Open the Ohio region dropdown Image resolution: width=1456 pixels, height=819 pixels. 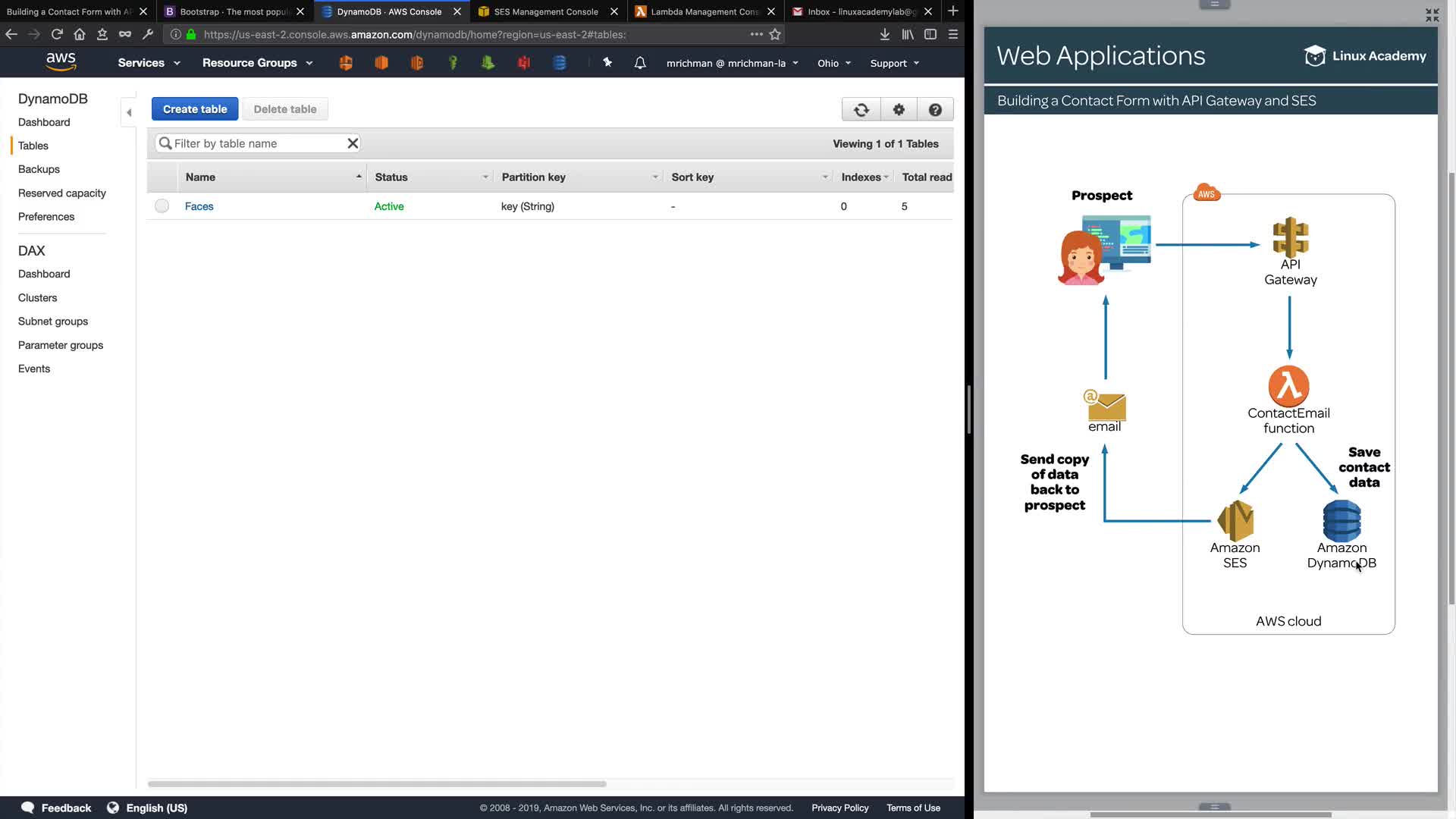click(833, 63)
